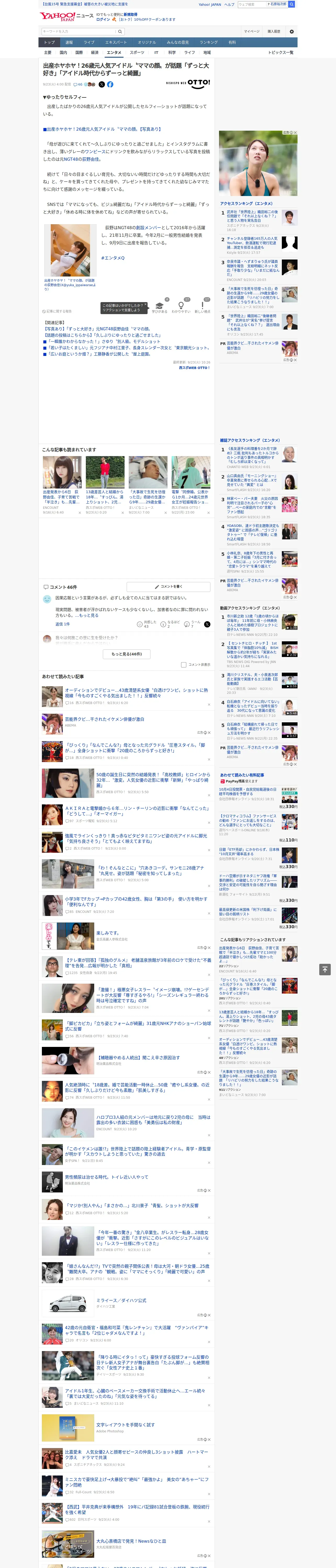
Task: Select ランキング navigation tab
Action: coord(209,43)
